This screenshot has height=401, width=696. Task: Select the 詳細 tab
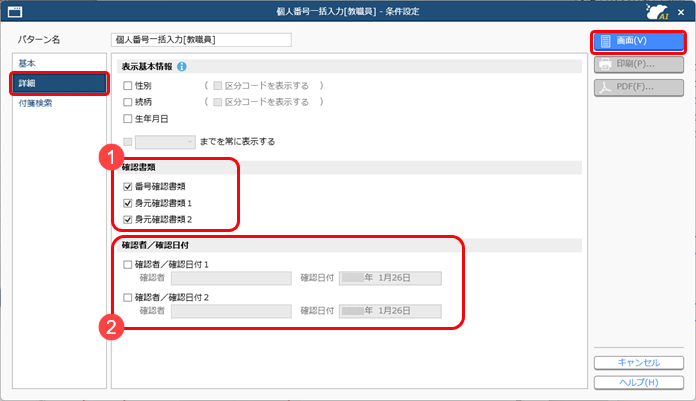(x=59, y=83)
